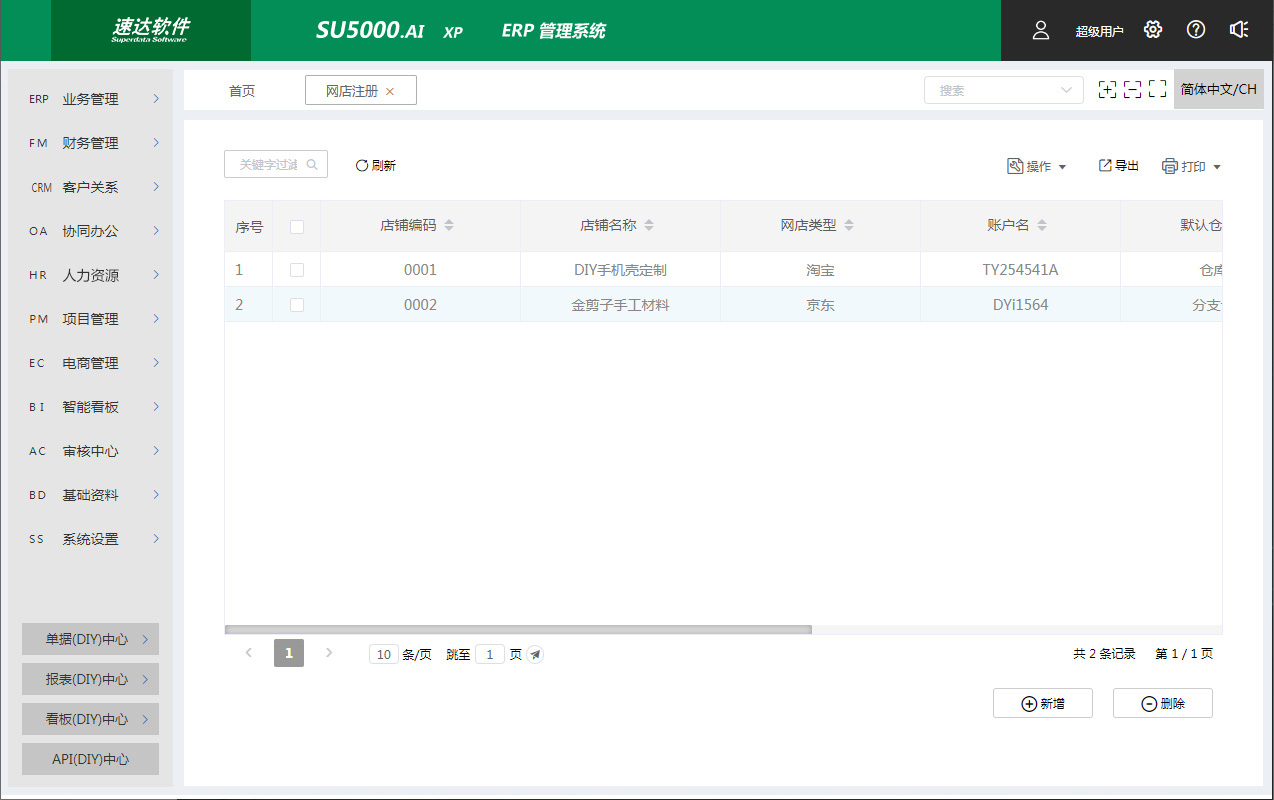Close the 网店注册 tab
1274x800 pixels.
click(390, 91)
